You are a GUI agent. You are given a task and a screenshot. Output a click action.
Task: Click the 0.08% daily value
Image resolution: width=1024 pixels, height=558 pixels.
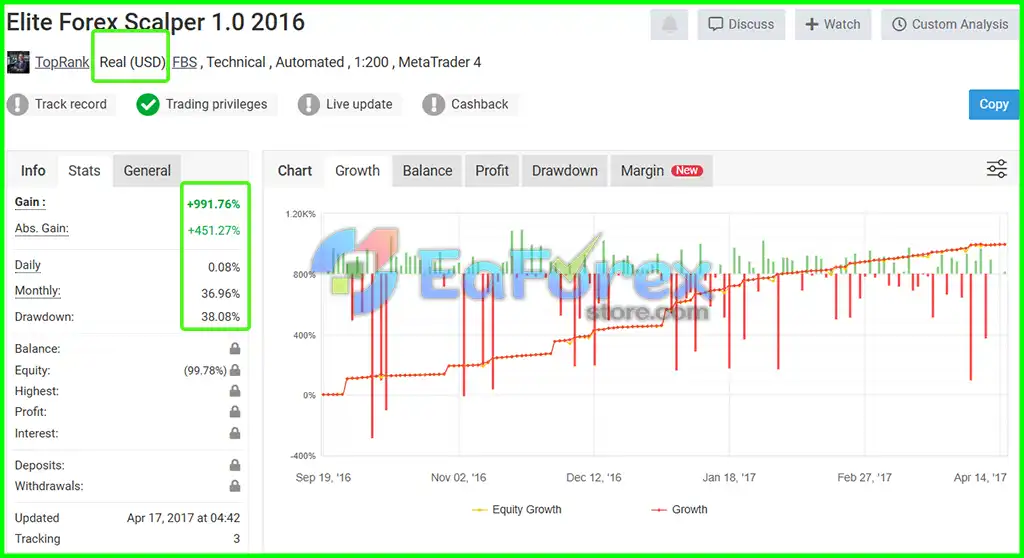coord(224,267)
